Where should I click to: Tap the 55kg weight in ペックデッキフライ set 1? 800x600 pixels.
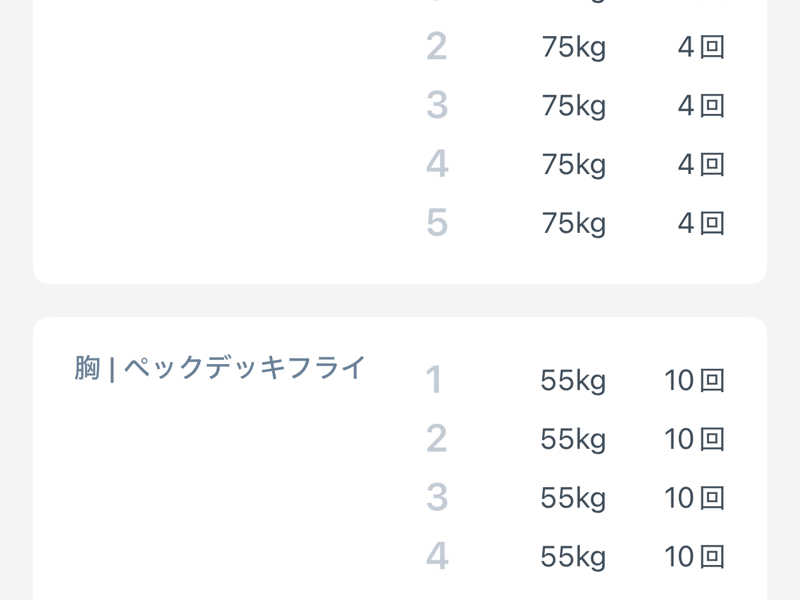[x=573, y=380]
